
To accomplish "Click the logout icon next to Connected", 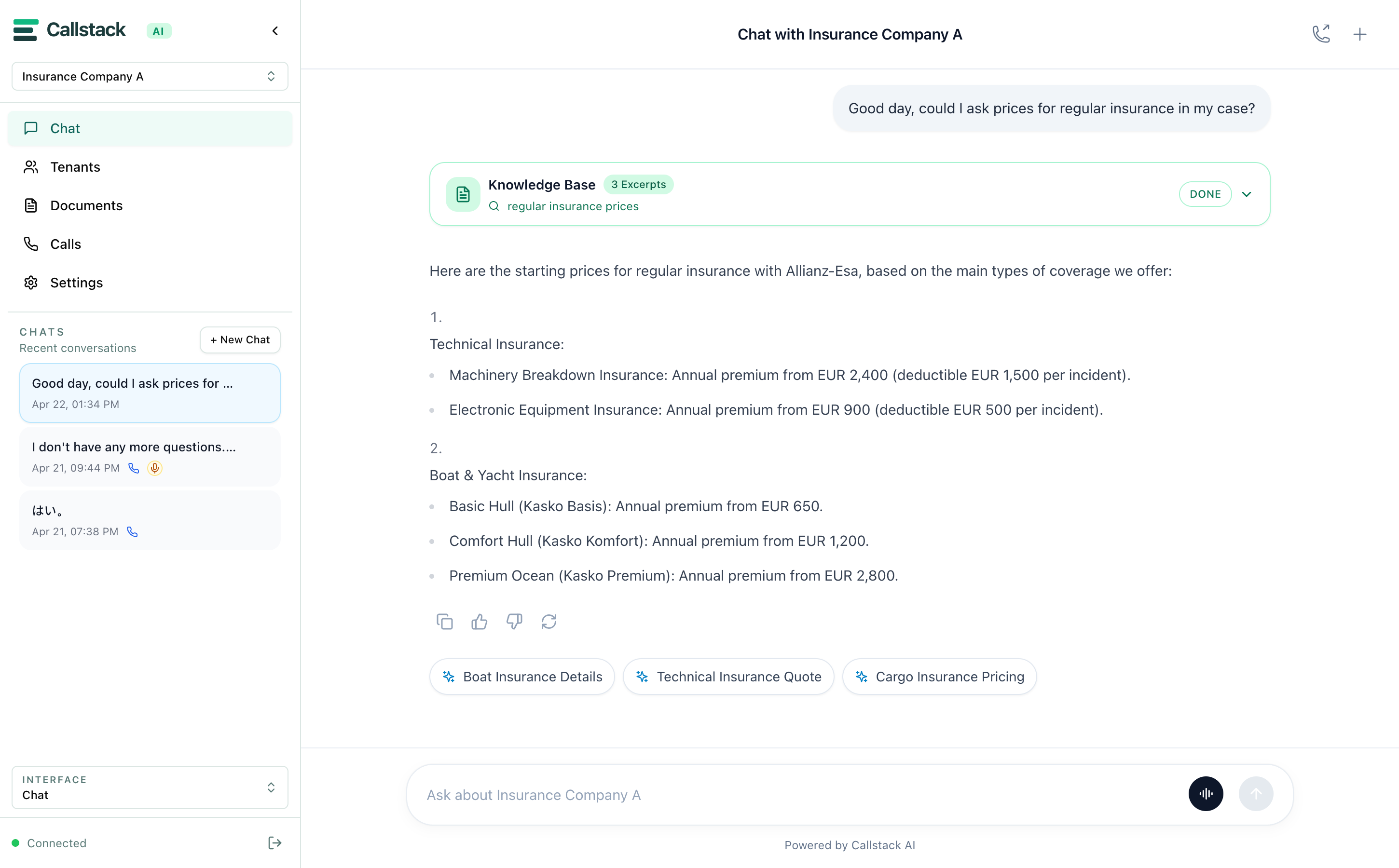I will click(274, 843).
